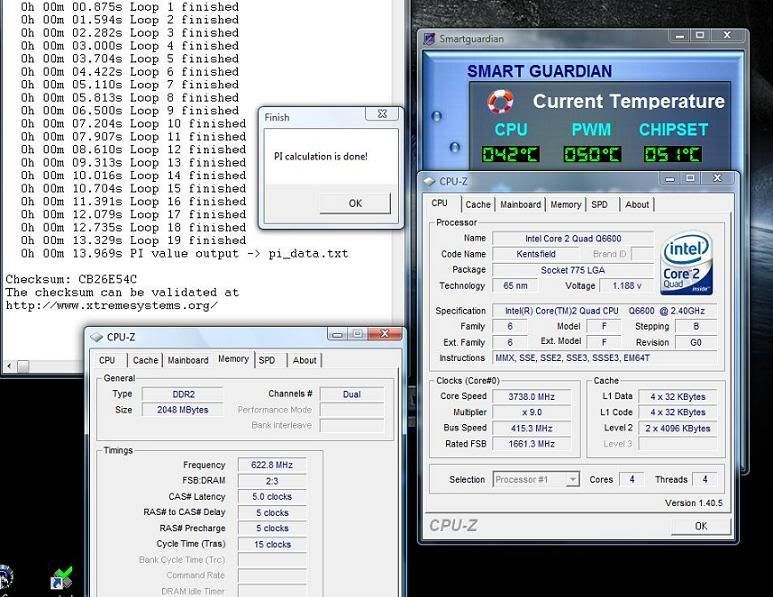The width and height of the screenshot is (773, 597).
Task: Click the memory Frequency value 622.8 MHz
Action: tap(272, 465)
